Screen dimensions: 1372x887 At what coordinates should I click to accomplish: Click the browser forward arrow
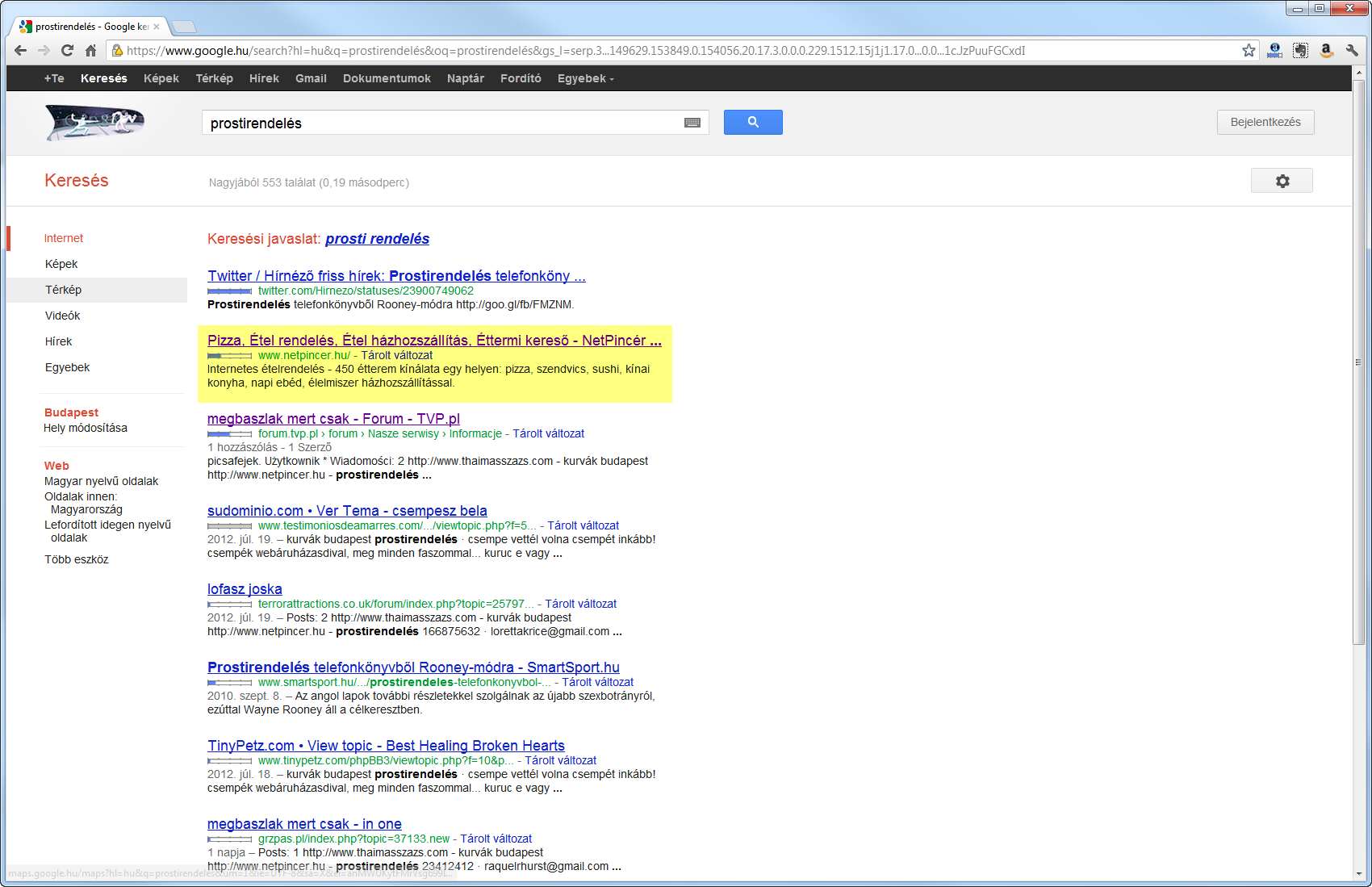tap(44, 50)
